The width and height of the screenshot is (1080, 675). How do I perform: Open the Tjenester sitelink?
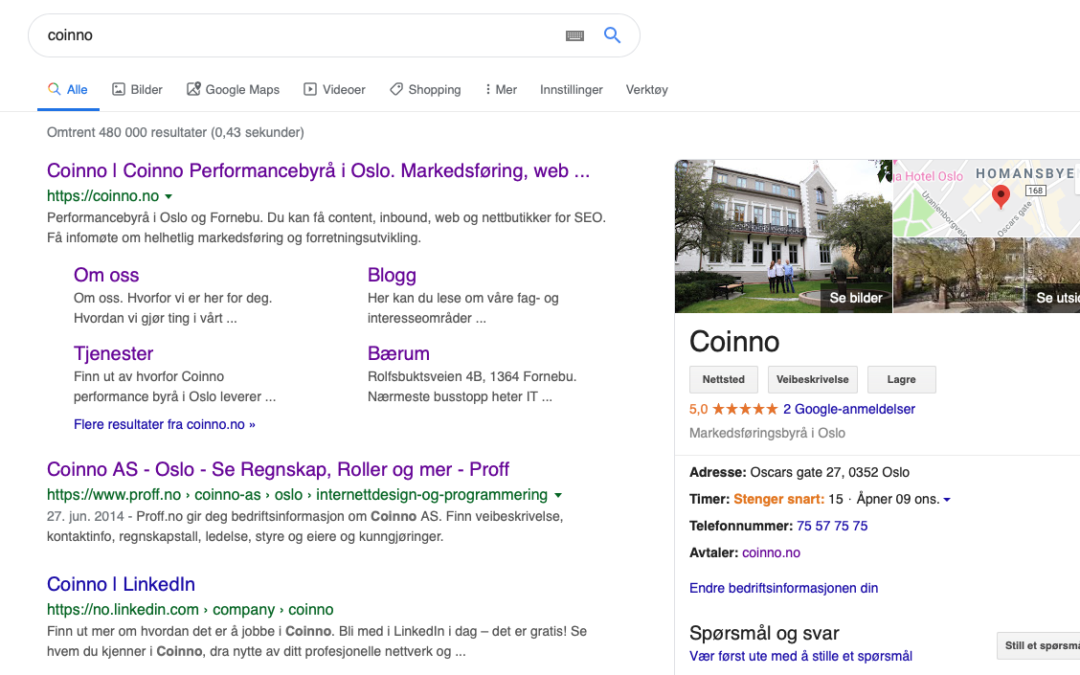click(x=114, y=353)
